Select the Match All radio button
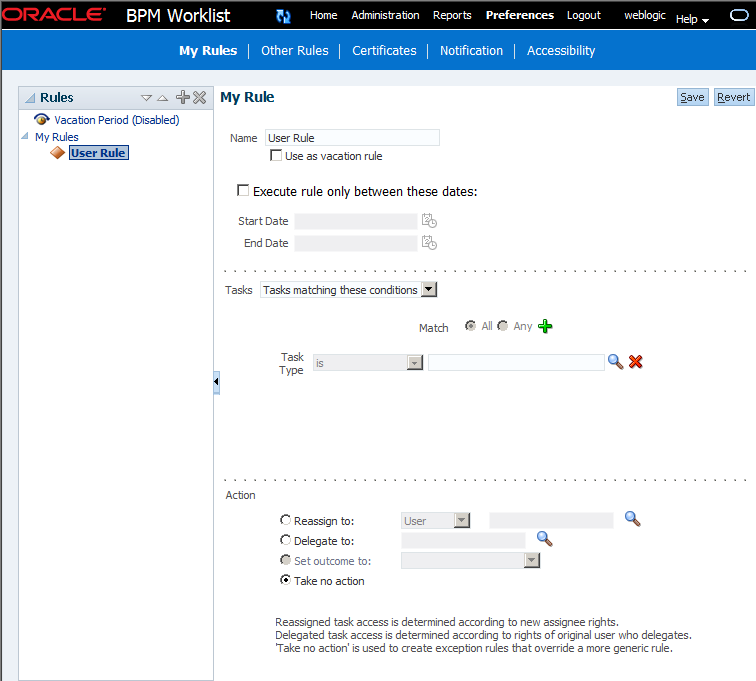Image resolution: width=756 pixels, height=681 pixels. pyautogui.click(x=470, y=326)
